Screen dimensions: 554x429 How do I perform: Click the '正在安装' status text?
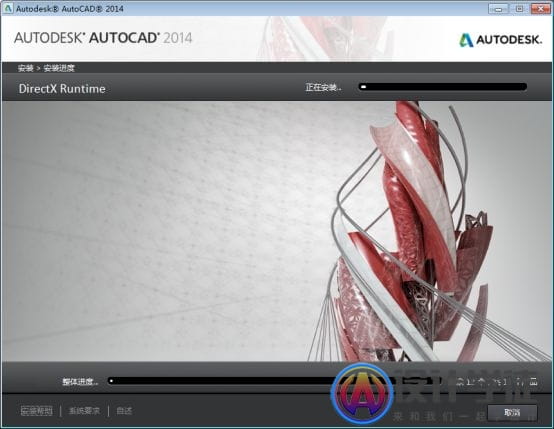pyautogui.click(x=323, y=87)
